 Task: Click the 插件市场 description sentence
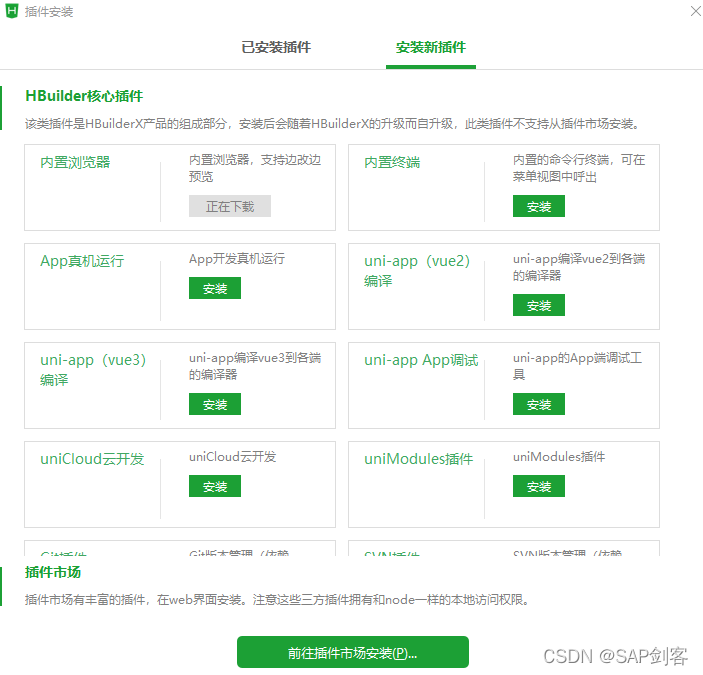[x=277, y=600]
